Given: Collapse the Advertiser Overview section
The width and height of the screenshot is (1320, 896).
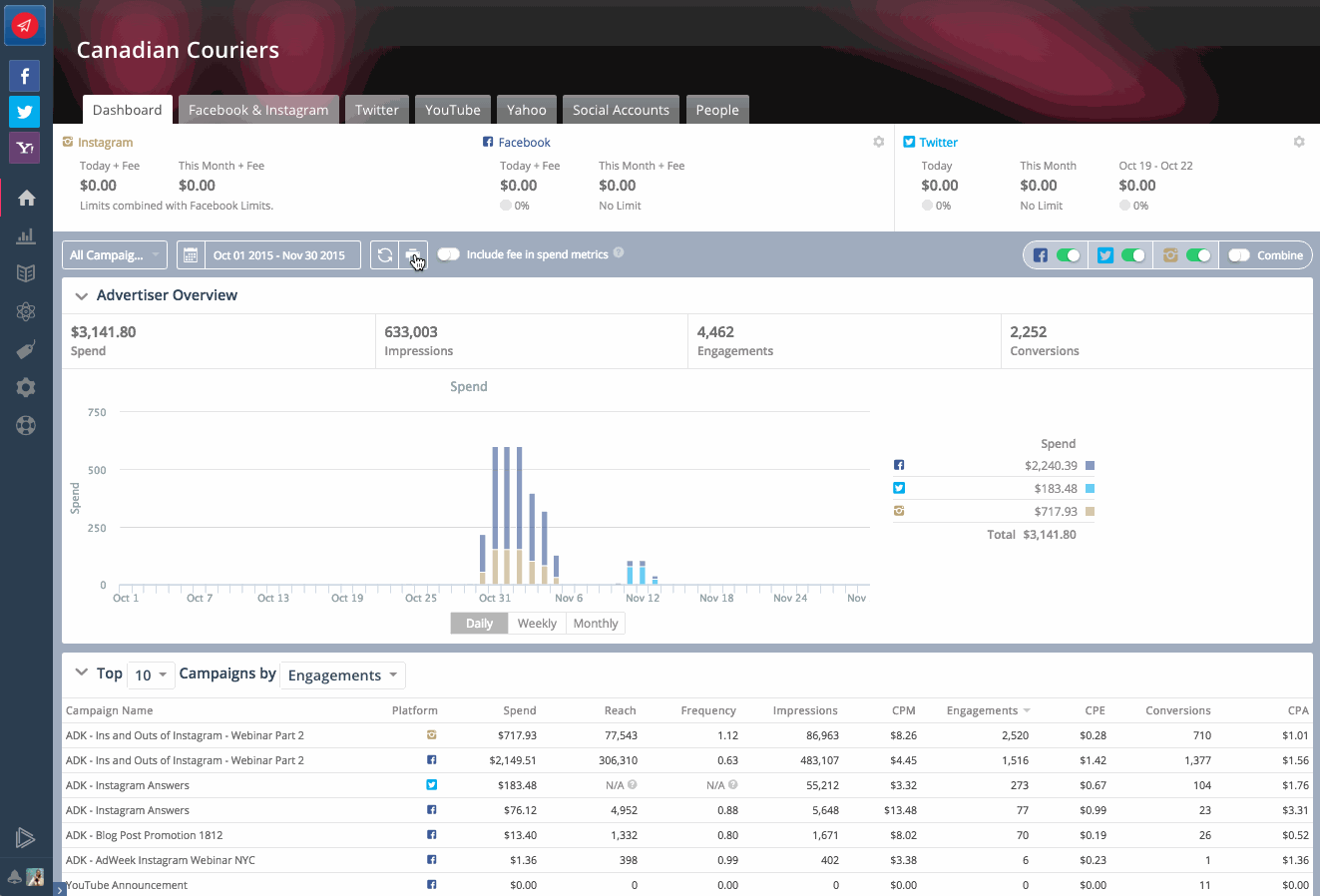Looking at the screenshot, I should pyautogui.click(x=82, y=295).
